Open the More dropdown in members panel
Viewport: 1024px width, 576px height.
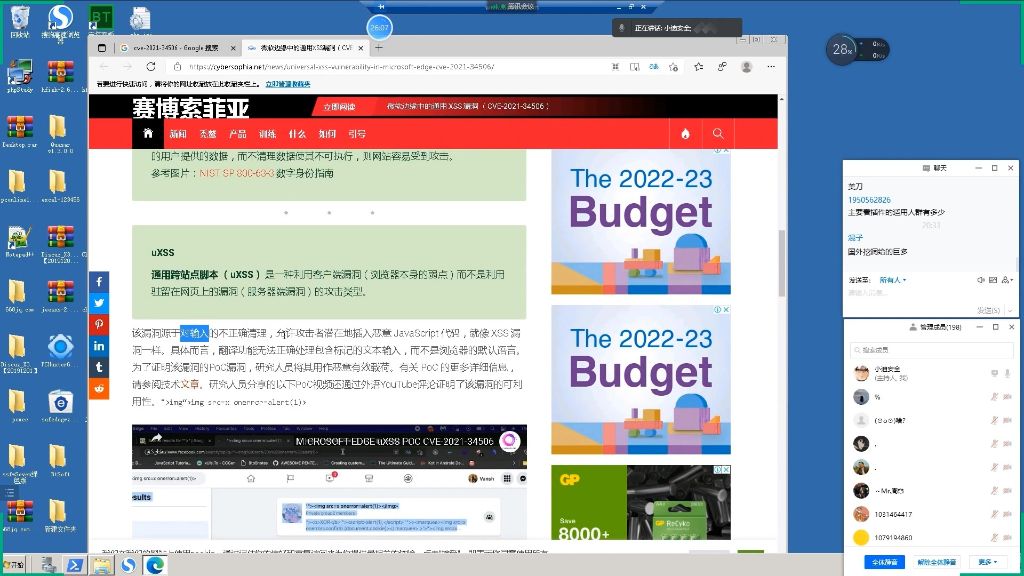click(987, 562)
